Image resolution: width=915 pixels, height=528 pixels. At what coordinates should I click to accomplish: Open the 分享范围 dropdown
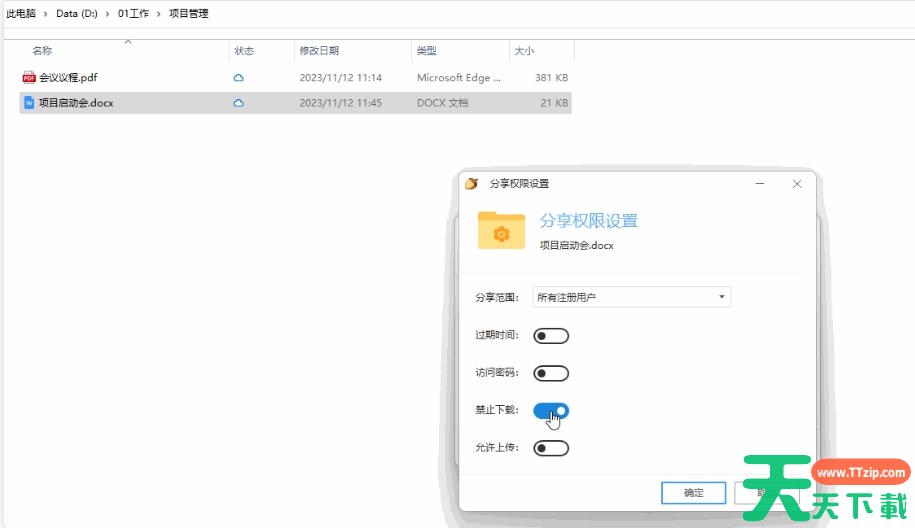point(631,297)
